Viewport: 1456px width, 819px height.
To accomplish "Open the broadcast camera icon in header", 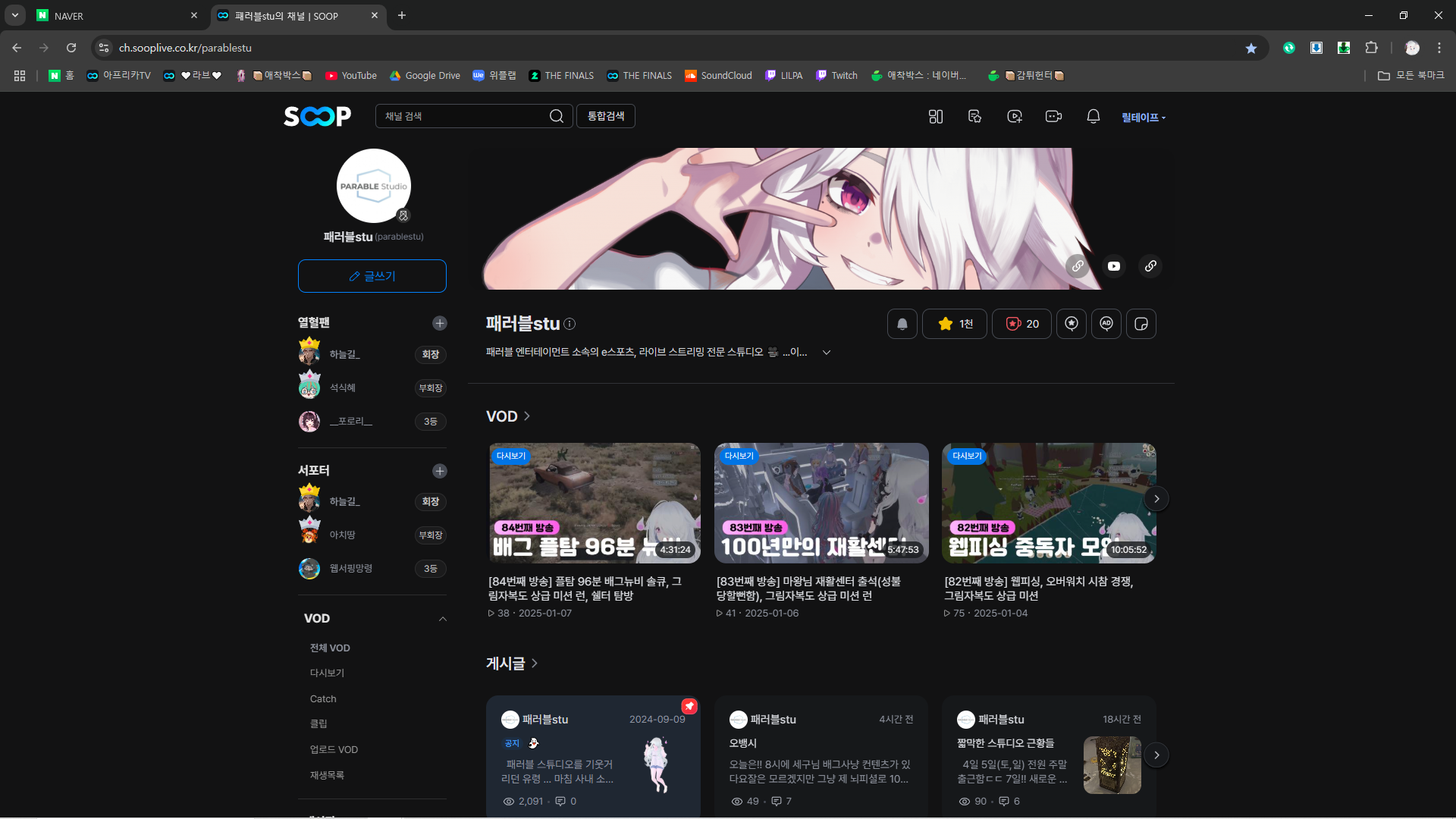I will point(1053,117).
